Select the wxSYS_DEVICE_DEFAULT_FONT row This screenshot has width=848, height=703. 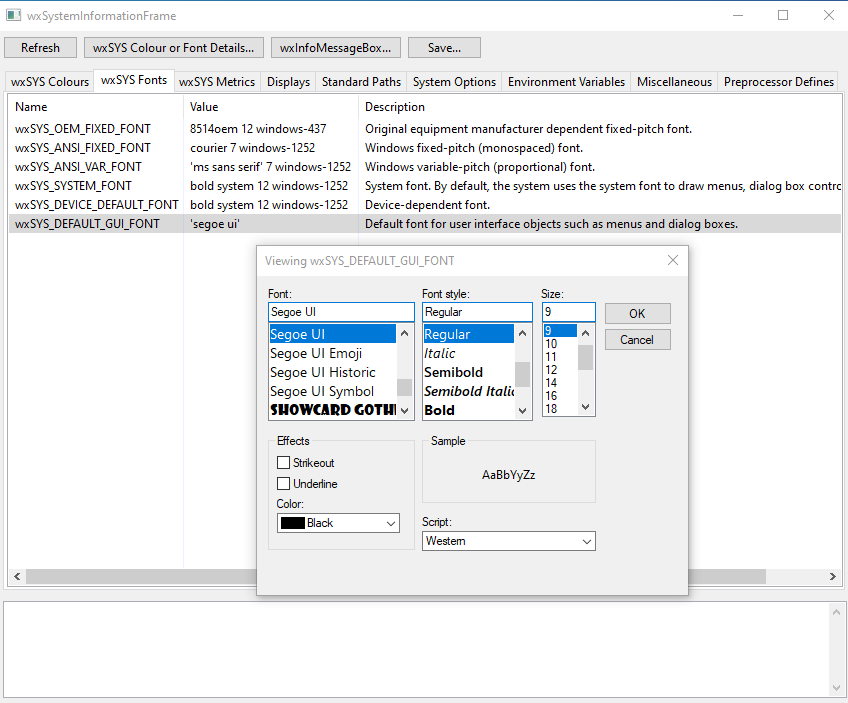click(x=425, y=204)
